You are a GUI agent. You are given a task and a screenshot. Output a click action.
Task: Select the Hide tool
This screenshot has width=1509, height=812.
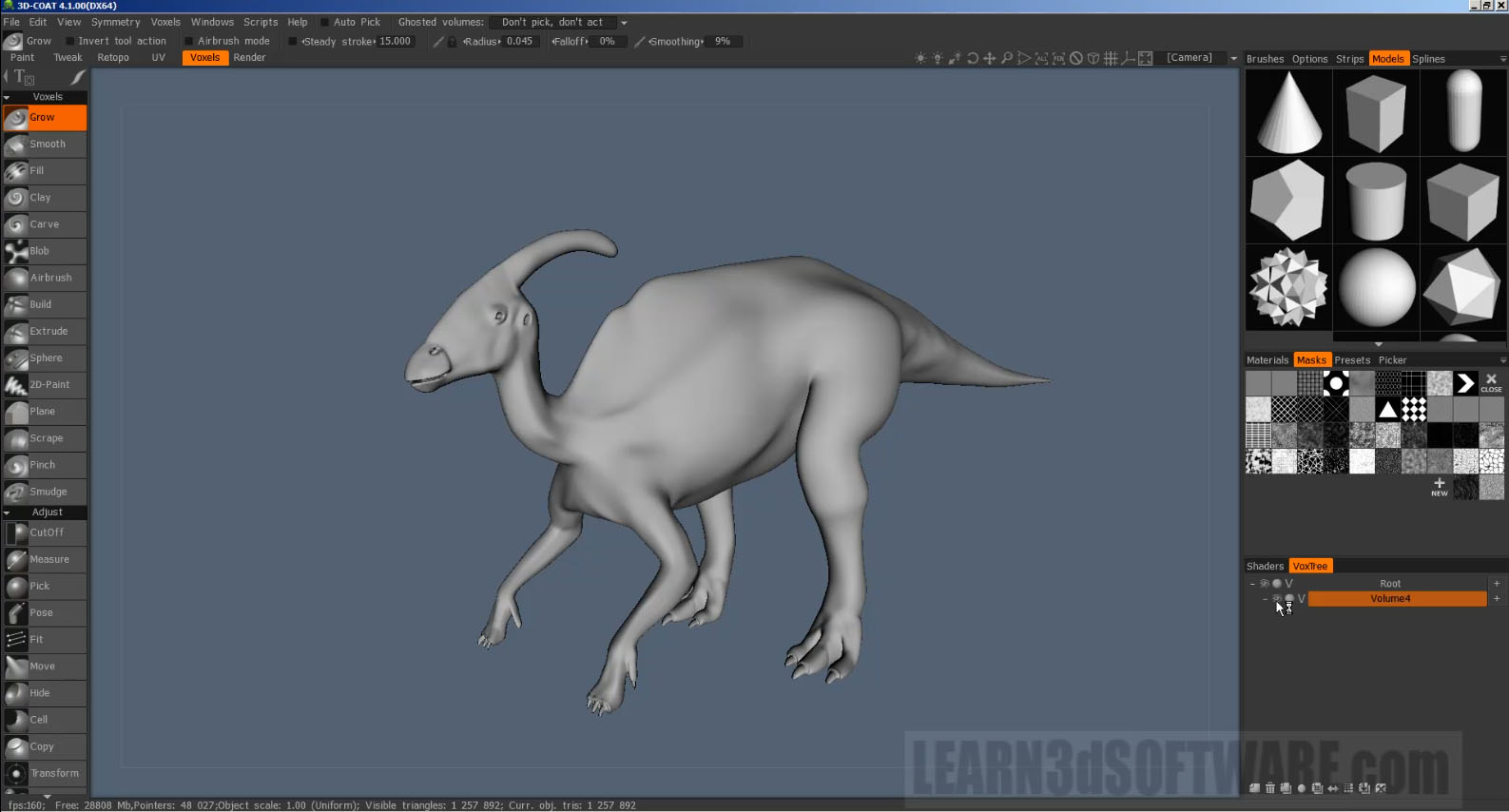click(x=45, y=693)
